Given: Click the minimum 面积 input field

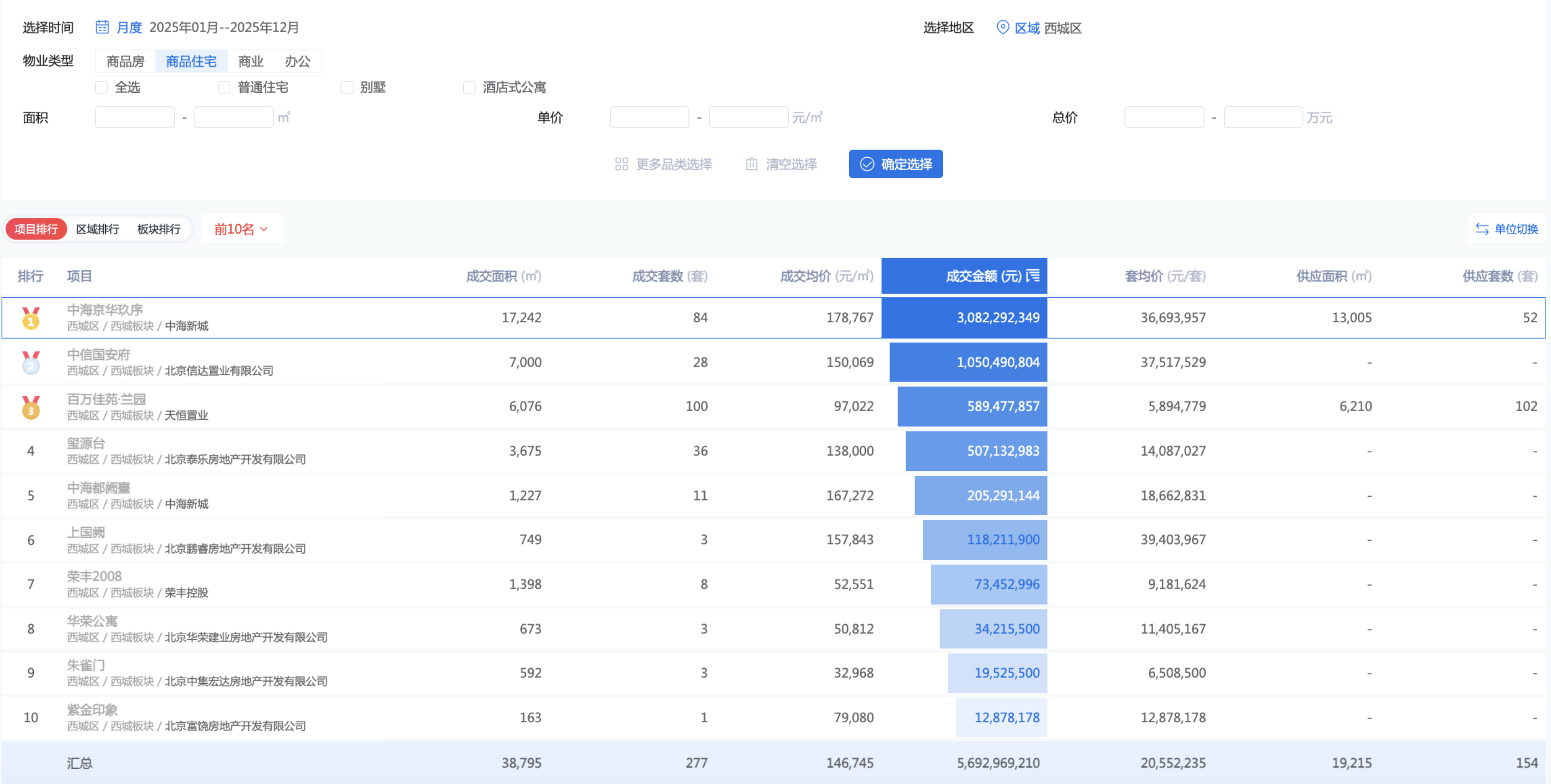Looking at the screenshot, I should coord(135,118).
